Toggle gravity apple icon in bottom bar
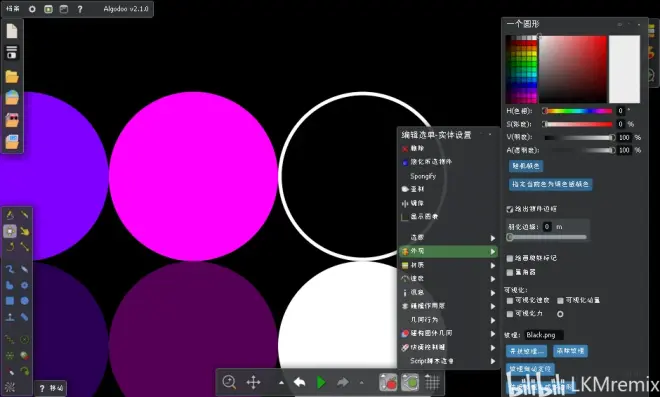This screenshot has width=660, height=397. coord(388,382)
